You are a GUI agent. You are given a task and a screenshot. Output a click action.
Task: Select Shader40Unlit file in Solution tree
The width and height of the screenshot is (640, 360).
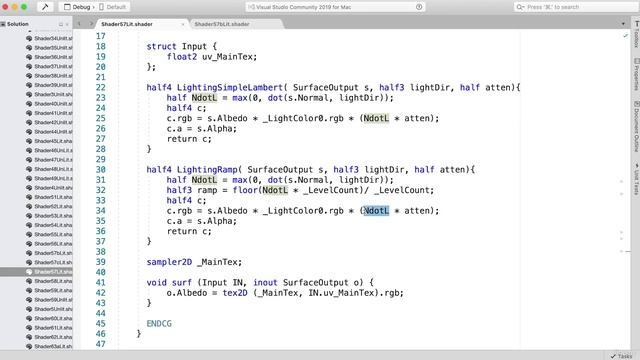coord(49,104)
